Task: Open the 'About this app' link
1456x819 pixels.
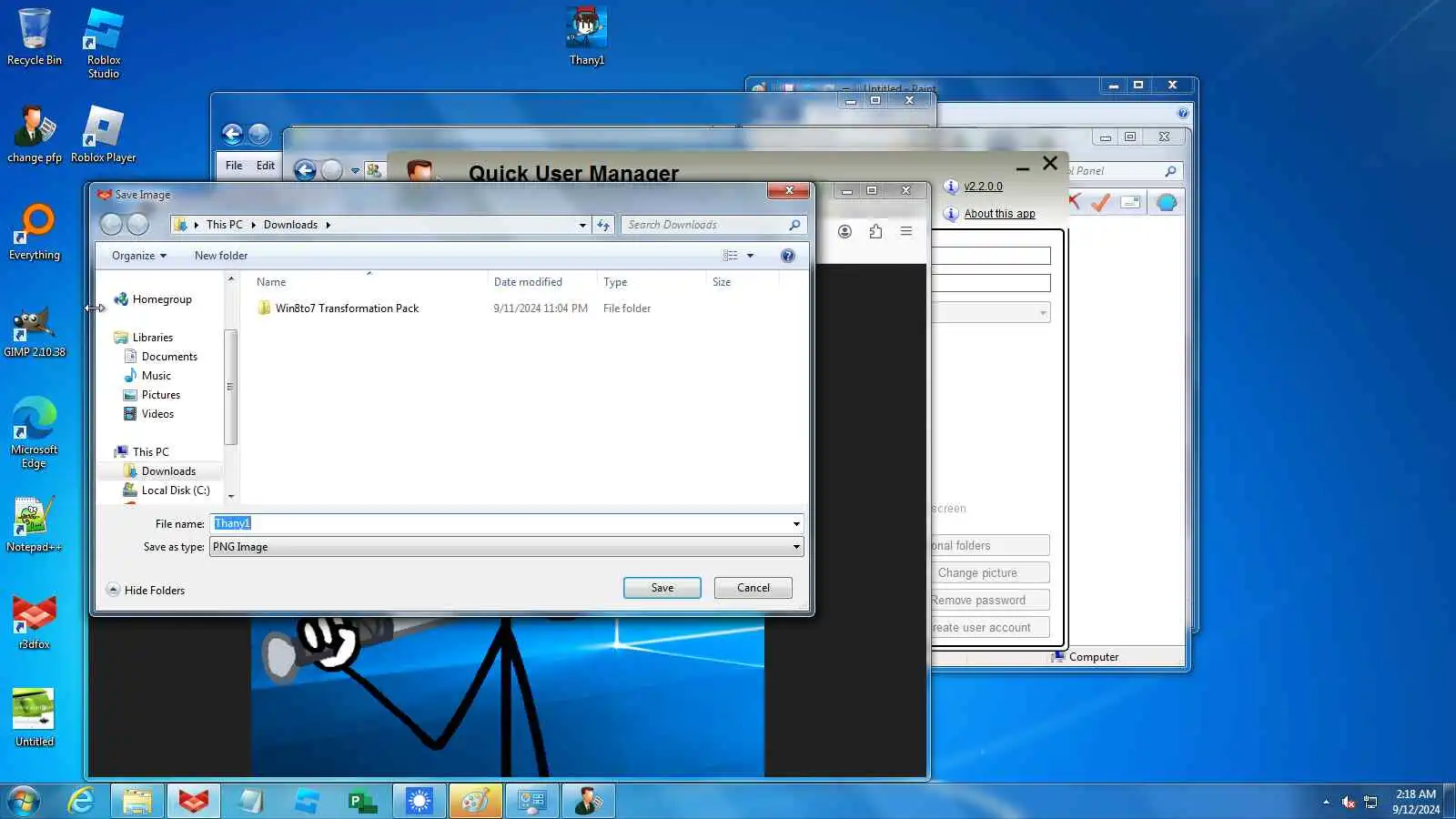Action: [1000, 214]
